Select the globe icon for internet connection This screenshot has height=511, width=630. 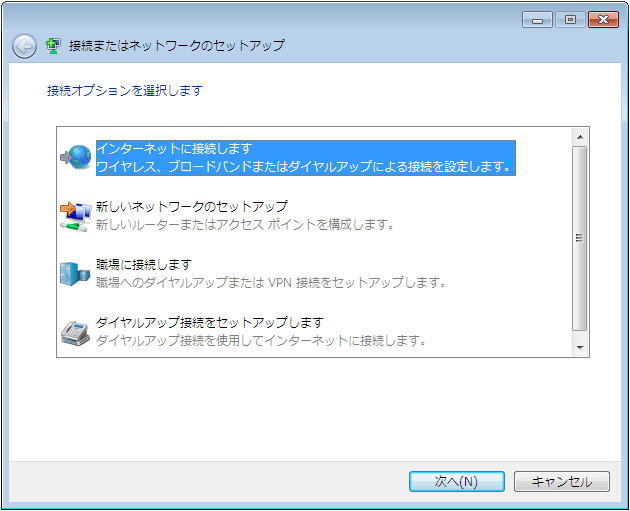coord(76,157)
